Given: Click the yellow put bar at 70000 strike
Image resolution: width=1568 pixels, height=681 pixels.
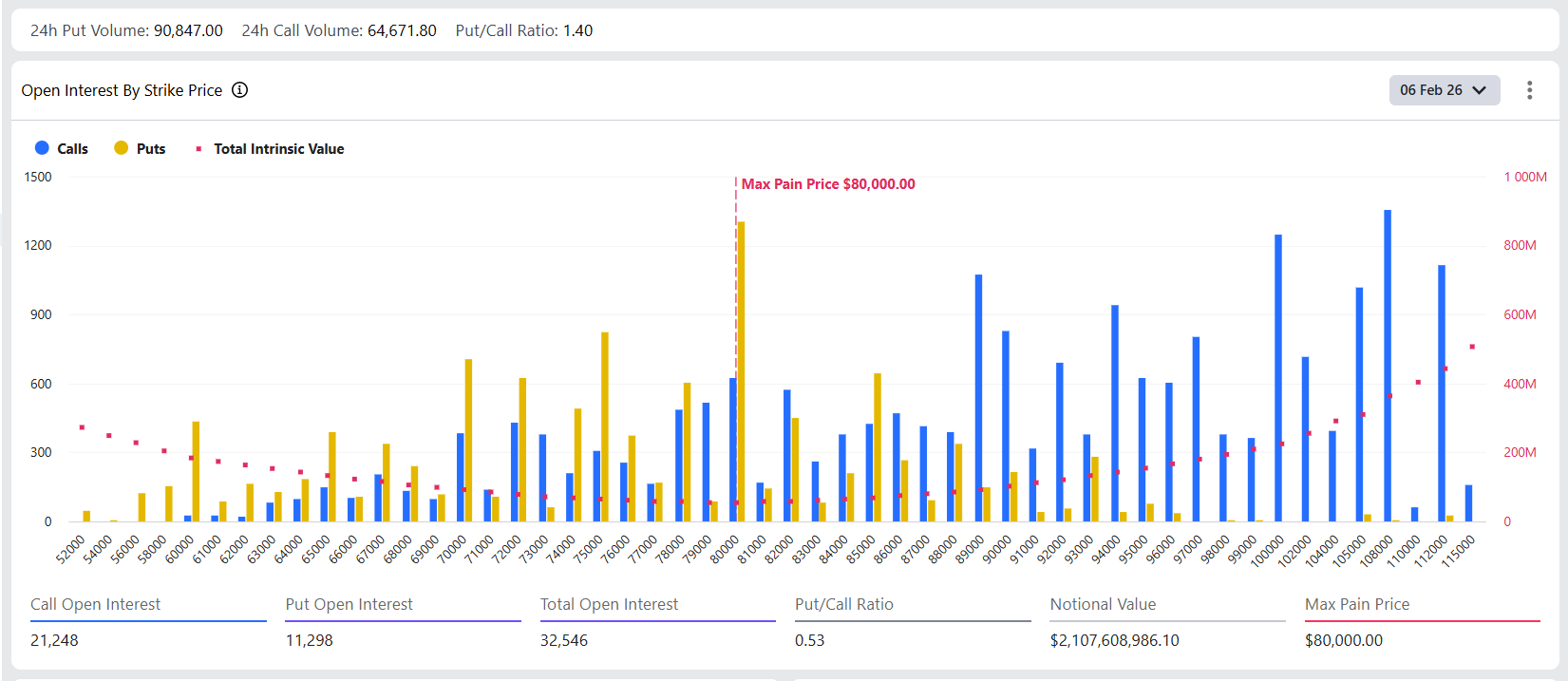Looking at the screenshot, I should tap(468, 440).
